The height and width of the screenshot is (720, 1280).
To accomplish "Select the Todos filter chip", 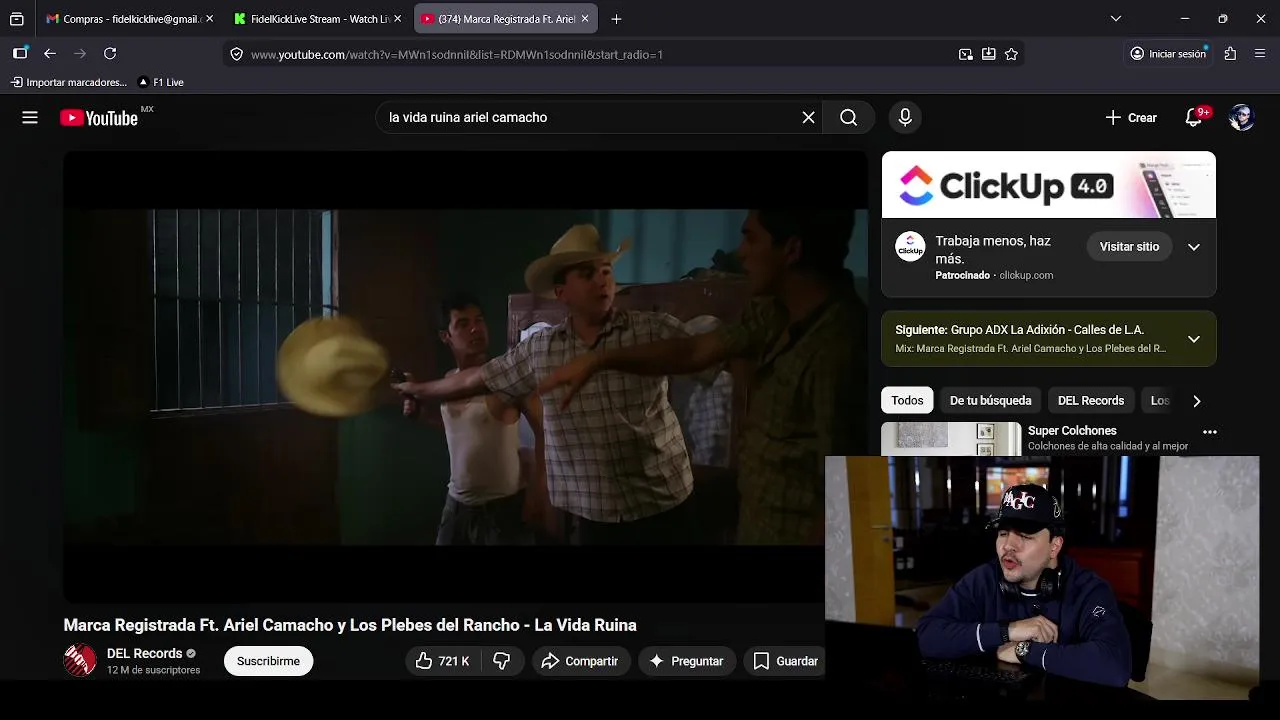I will [x=907, y=401].
